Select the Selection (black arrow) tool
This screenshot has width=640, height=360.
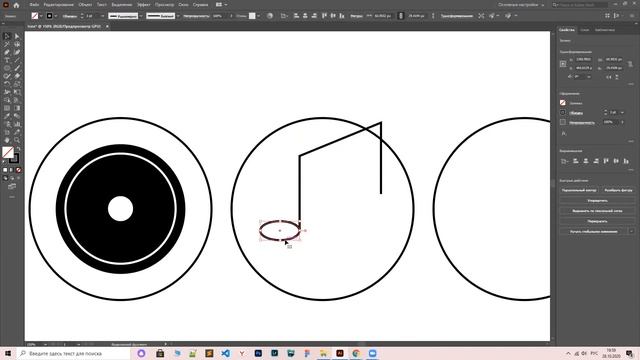pyautogui.click(x=7, y=36)
